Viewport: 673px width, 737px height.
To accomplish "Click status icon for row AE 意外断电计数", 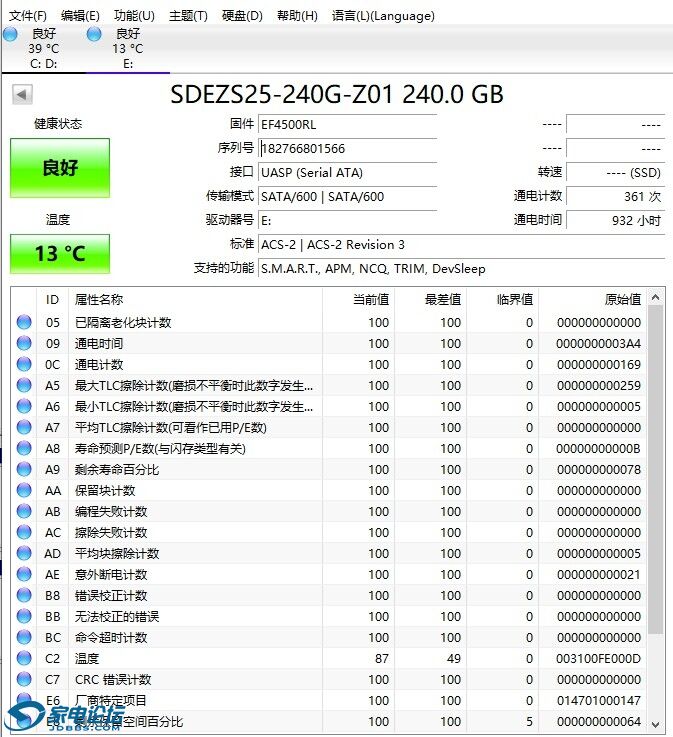I will click(x=24, y=574).
